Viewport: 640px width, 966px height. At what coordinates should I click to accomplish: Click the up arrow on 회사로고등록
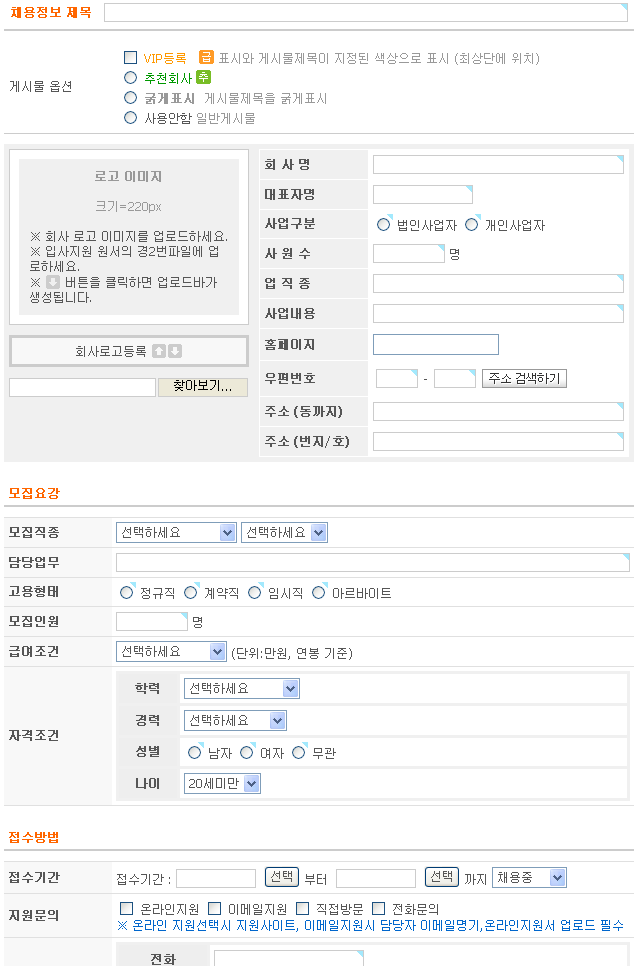[158, 351]
